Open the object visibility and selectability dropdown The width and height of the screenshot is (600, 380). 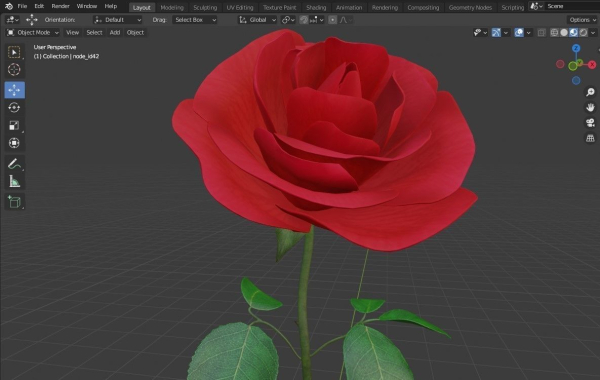click(x=480, y=33)
